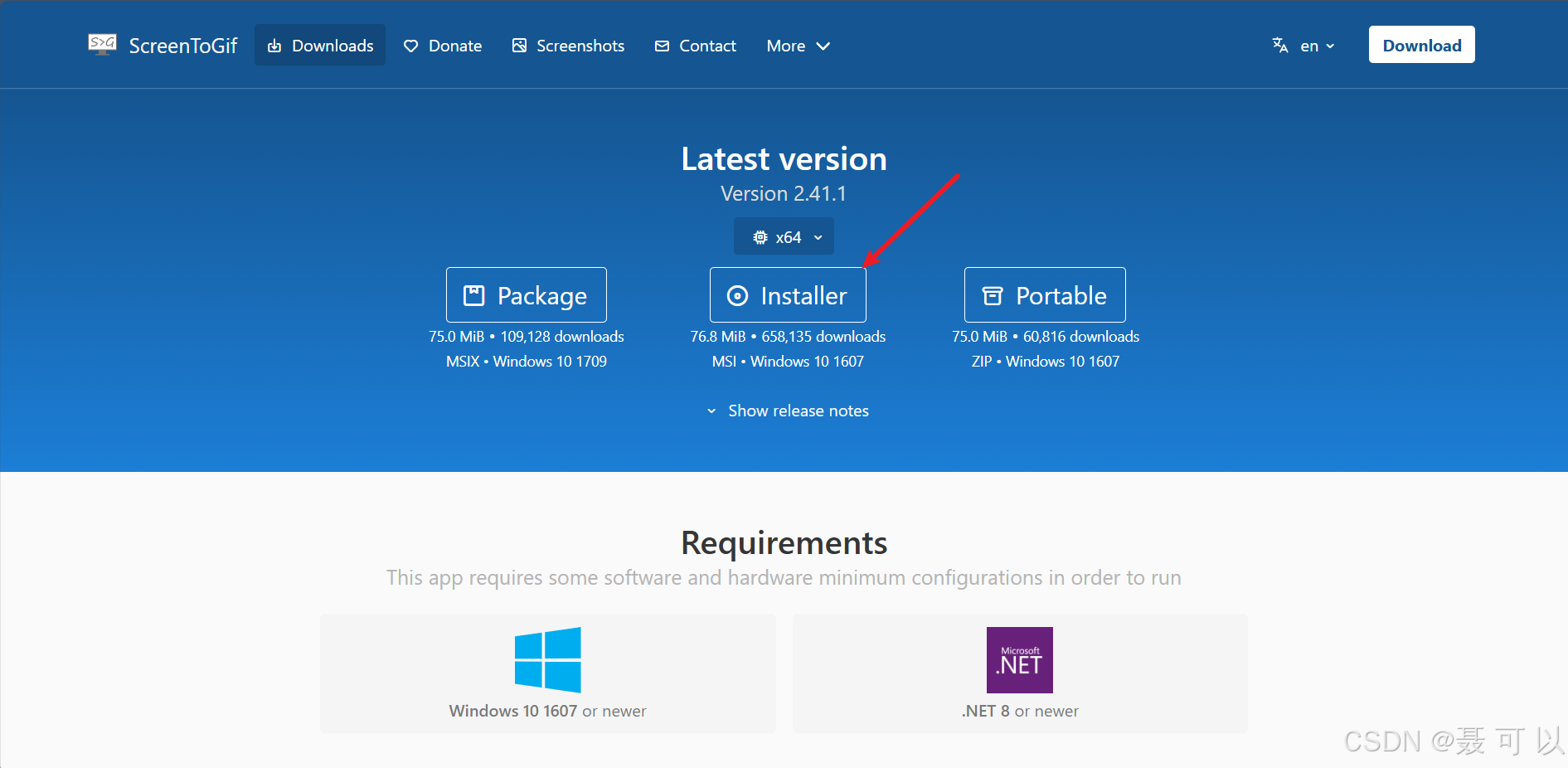Viewport: 1568px width, 768px height.
Task: Download the Installer MSI version
Action: click(x=788, y=294)
